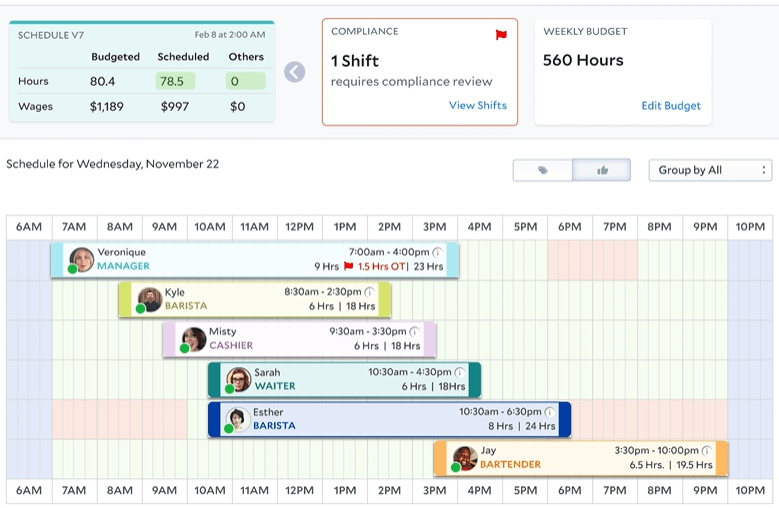This screenshot has height=508, width=779.
Task: Click the info icon on Kyle's shift
Action: (369, 292)
